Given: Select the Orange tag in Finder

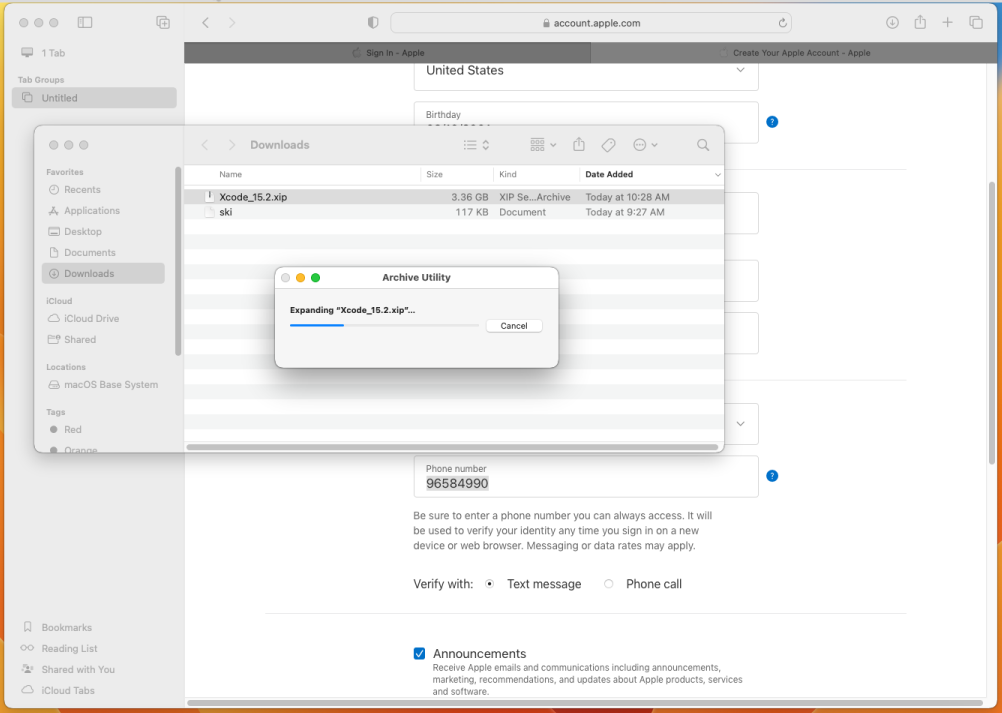Looking at the screenshot, I should point(103,448).
